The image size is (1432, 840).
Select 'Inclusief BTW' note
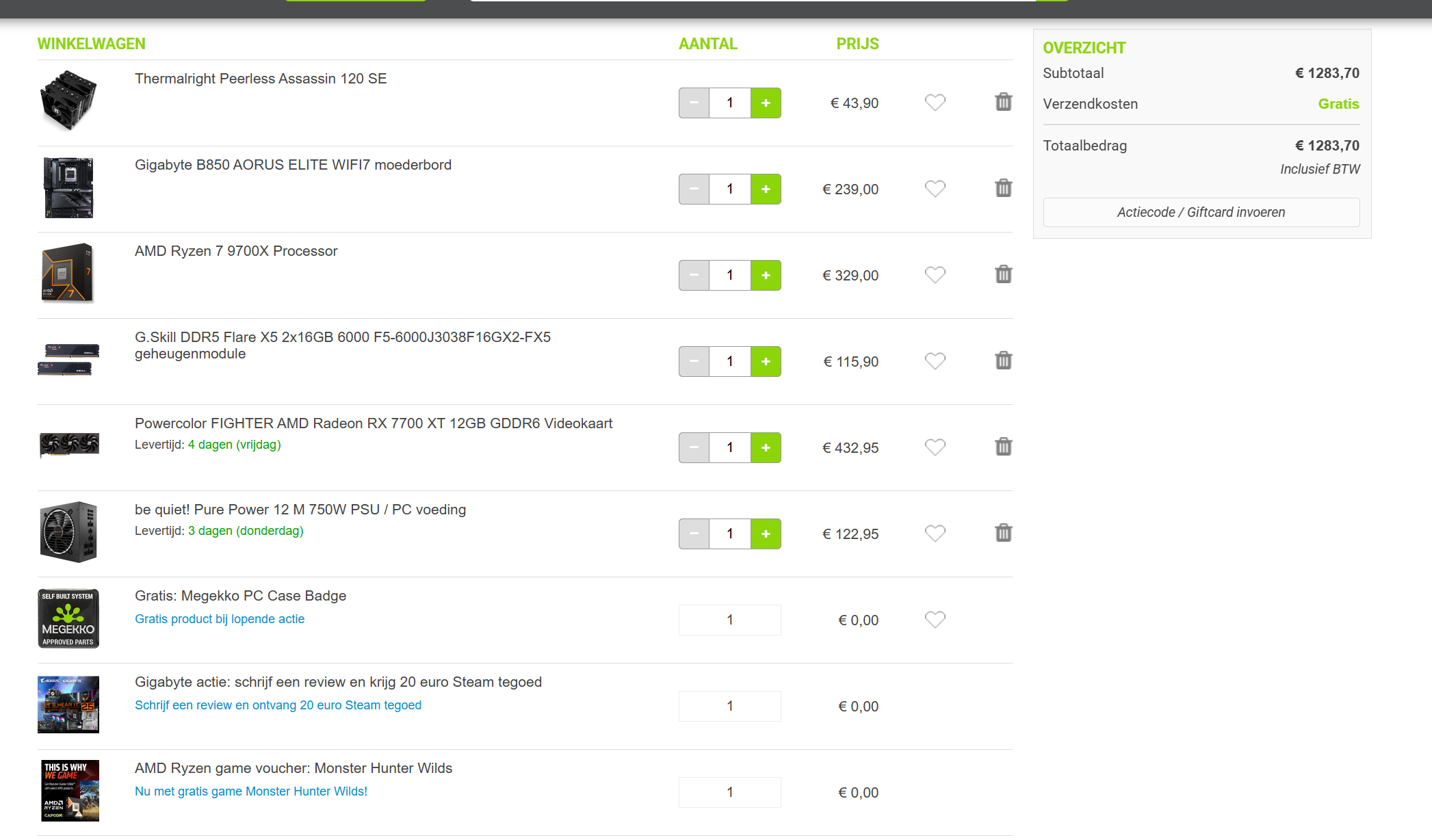(1320, 169)
